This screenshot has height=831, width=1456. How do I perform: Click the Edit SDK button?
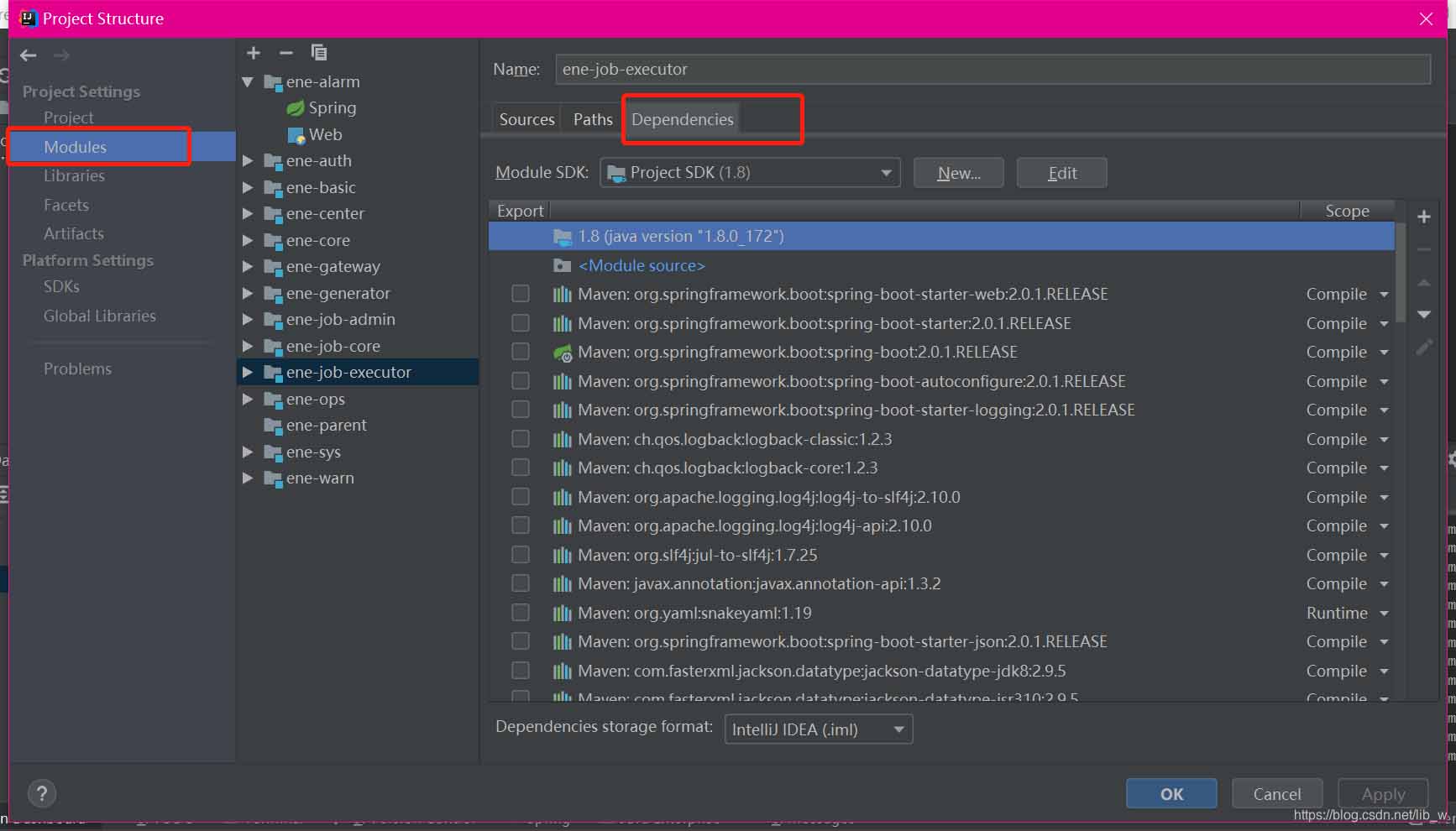coord(1061,173)
